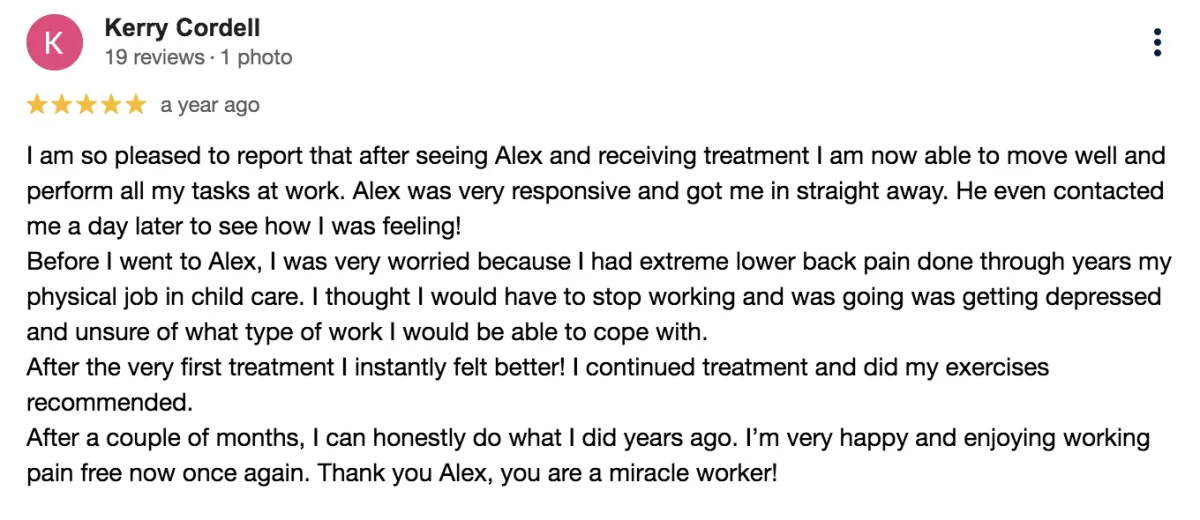
Task: Click Kerry Cordell's pink K avatar
Action: [54, 44]
